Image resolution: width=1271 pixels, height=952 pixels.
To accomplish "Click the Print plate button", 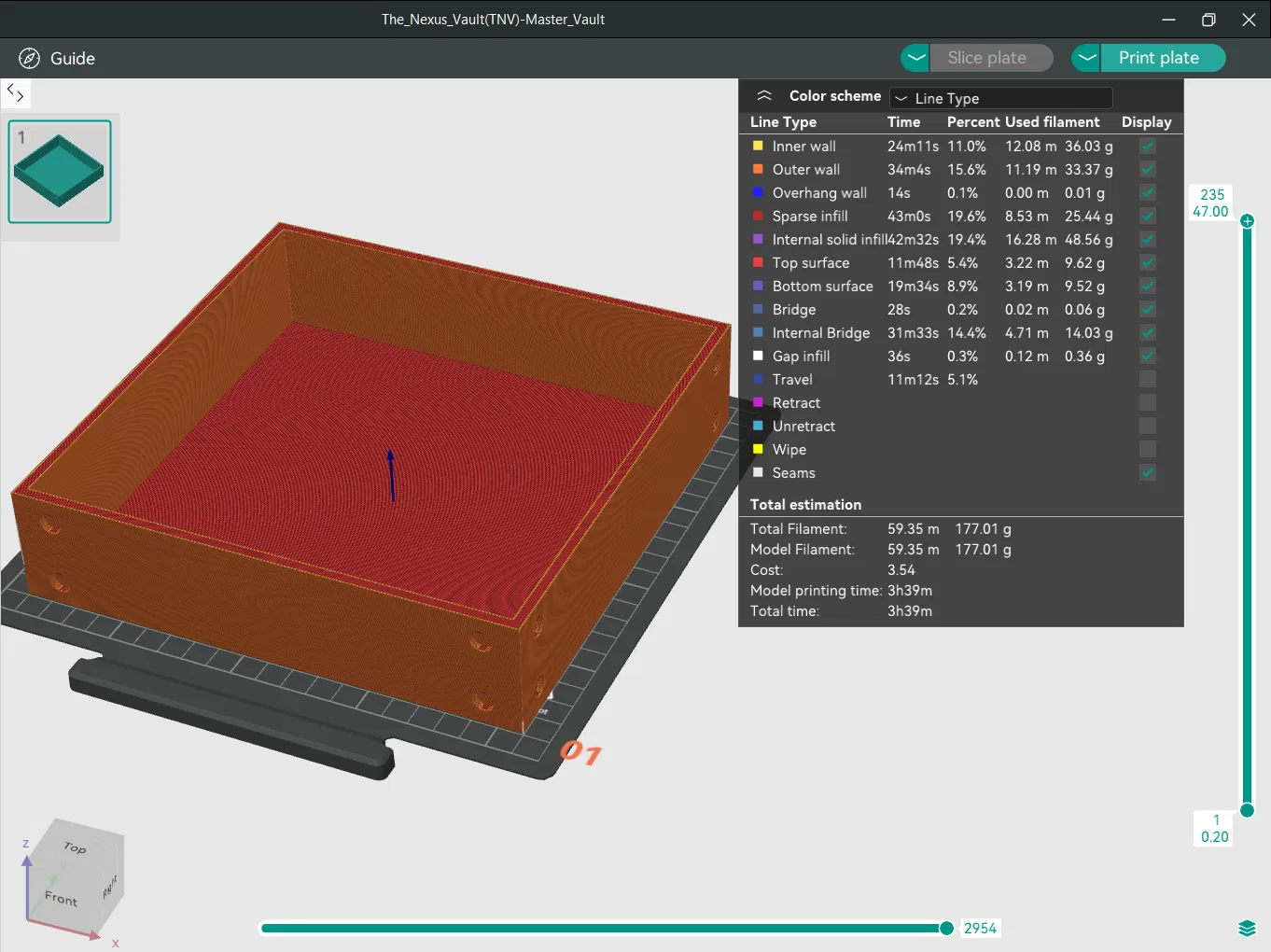I will (x=1164, y=58).
